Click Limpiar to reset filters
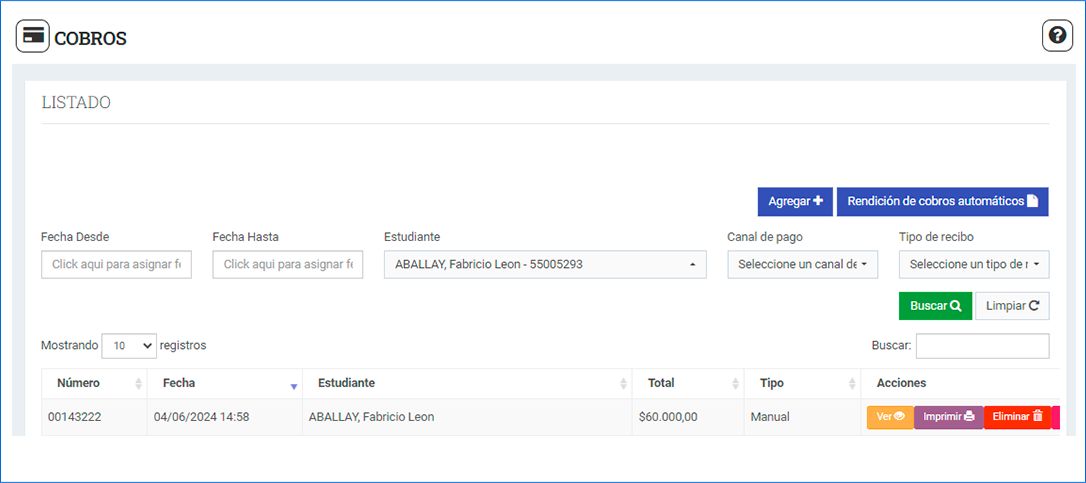 (x=1012, y=306)
